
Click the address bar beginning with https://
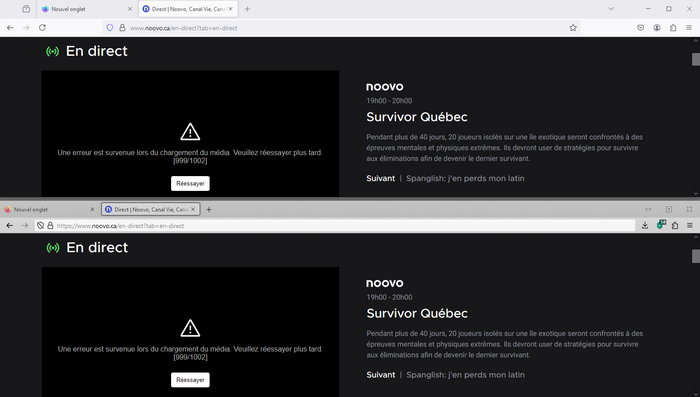click(335, 226)
